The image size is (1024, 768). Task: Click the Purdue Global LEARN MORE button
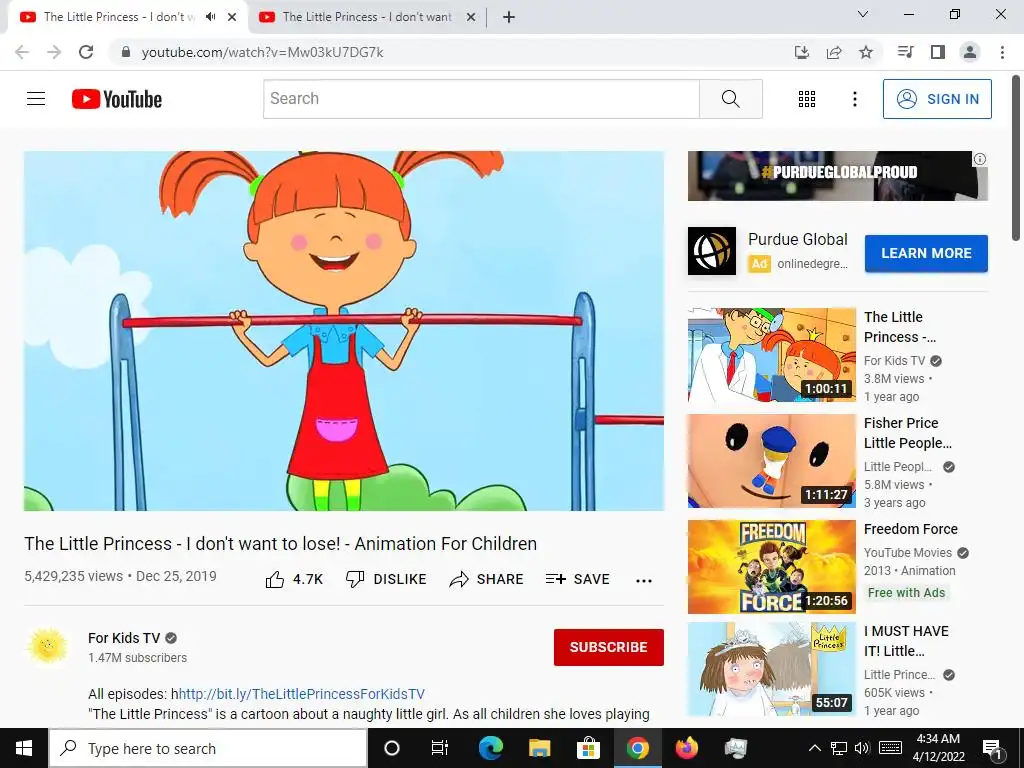(x=926, y=253)
